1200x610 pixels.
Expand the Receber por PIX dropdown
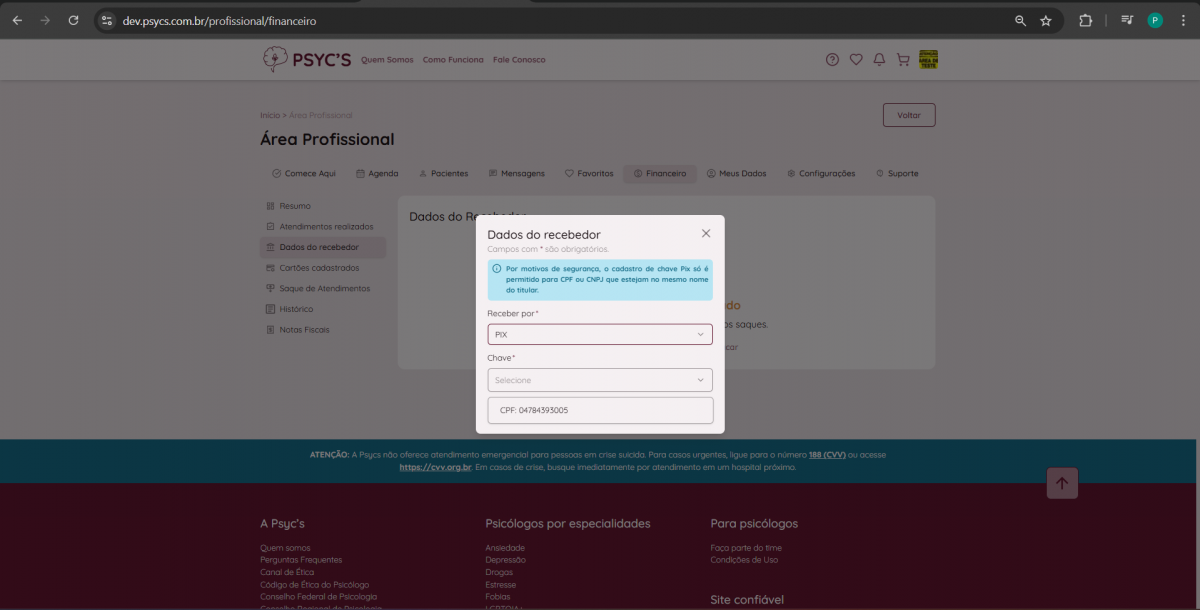pyautogui.click(x=600, y=334)
